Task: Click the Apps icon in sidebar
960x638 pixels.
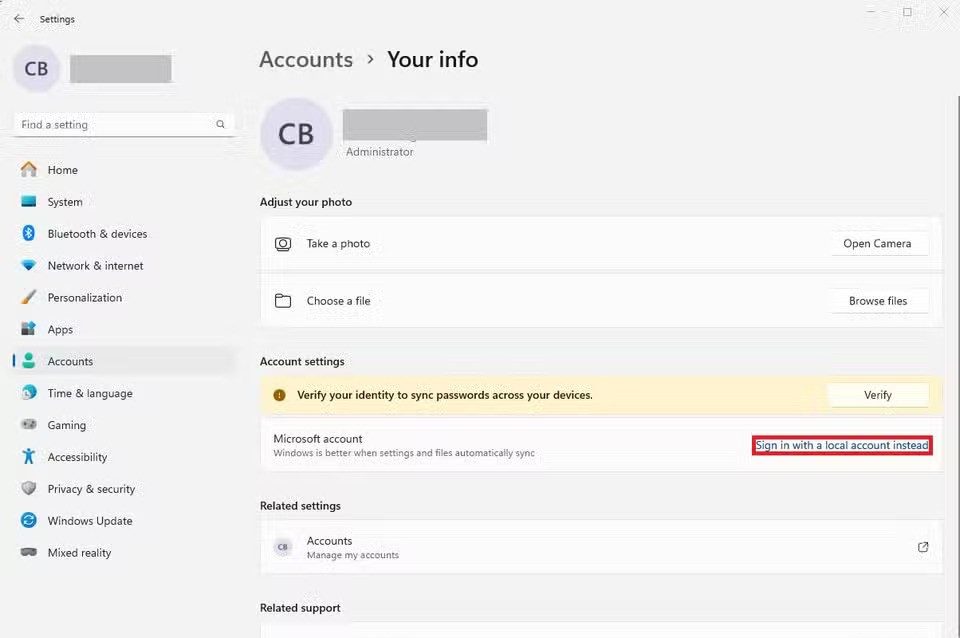Action: 29,330
